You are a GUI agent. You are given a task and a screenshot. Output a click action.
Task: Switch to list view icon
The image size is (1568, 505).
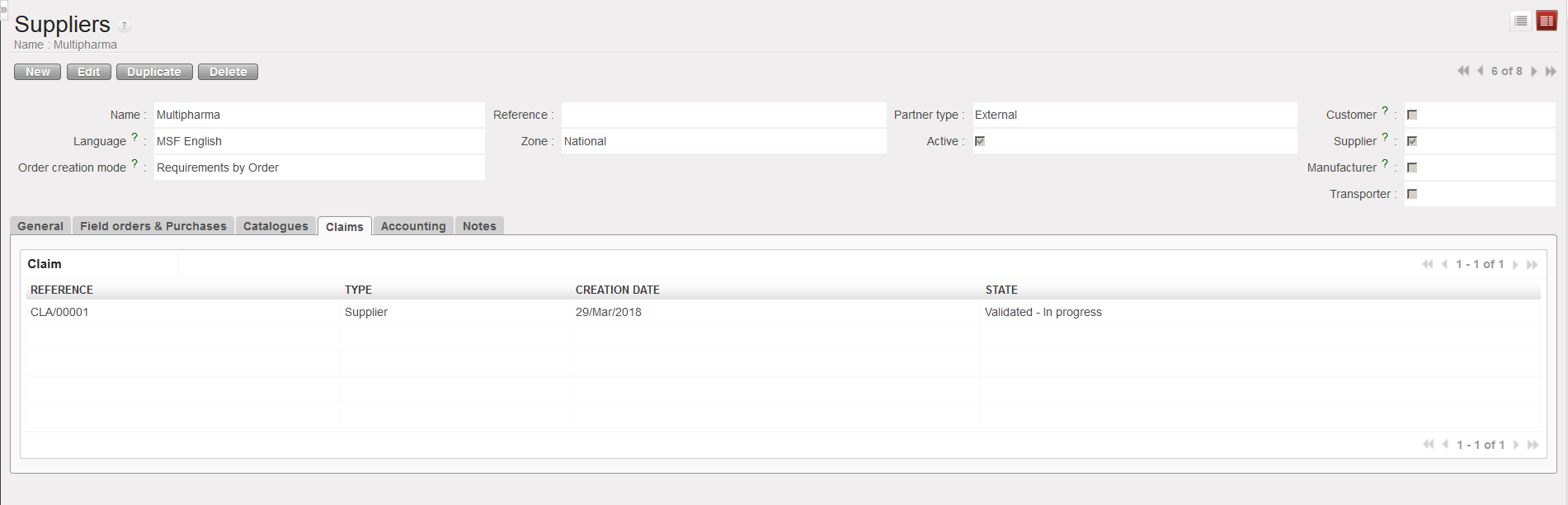point(1520,21)
